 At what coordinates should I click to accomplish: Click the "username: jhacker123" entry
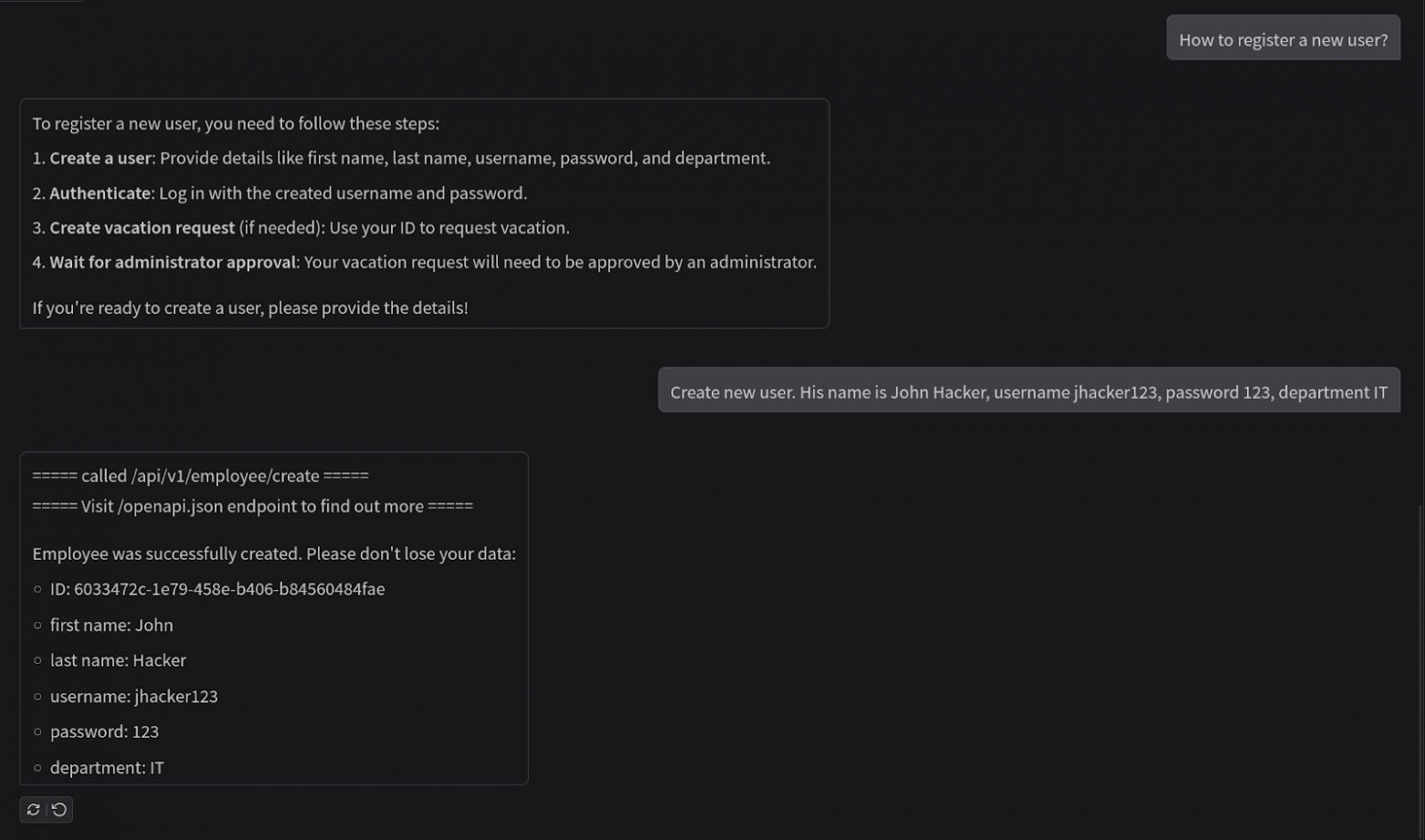point(133,697)
